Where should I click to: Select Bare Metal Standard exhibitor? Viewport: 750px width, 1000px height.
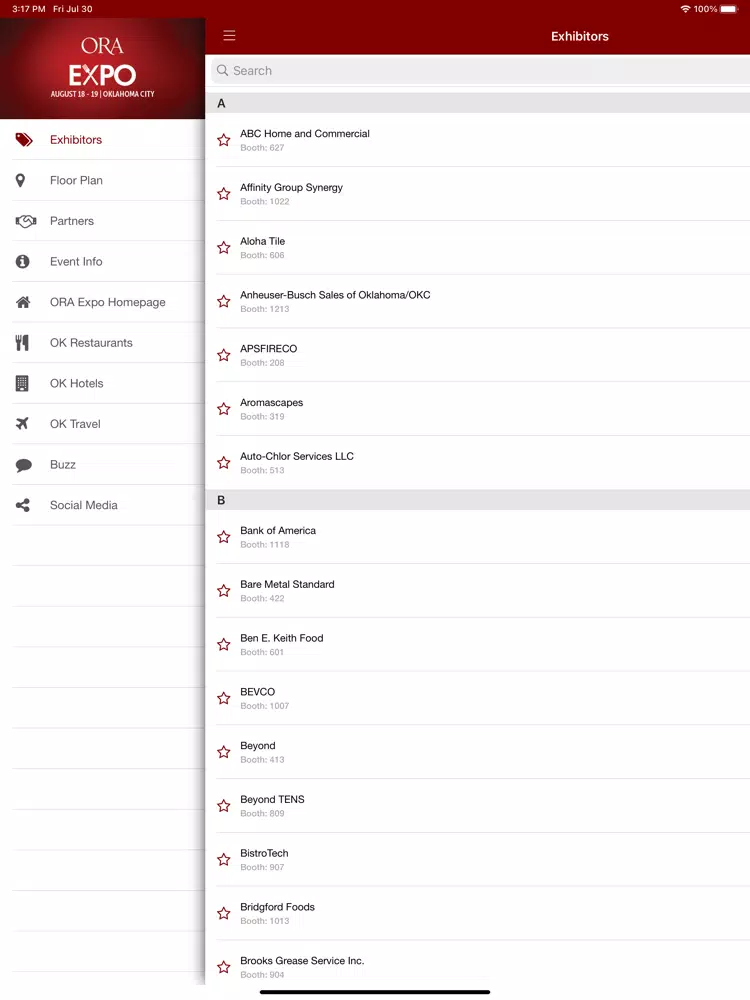[478, 591]
